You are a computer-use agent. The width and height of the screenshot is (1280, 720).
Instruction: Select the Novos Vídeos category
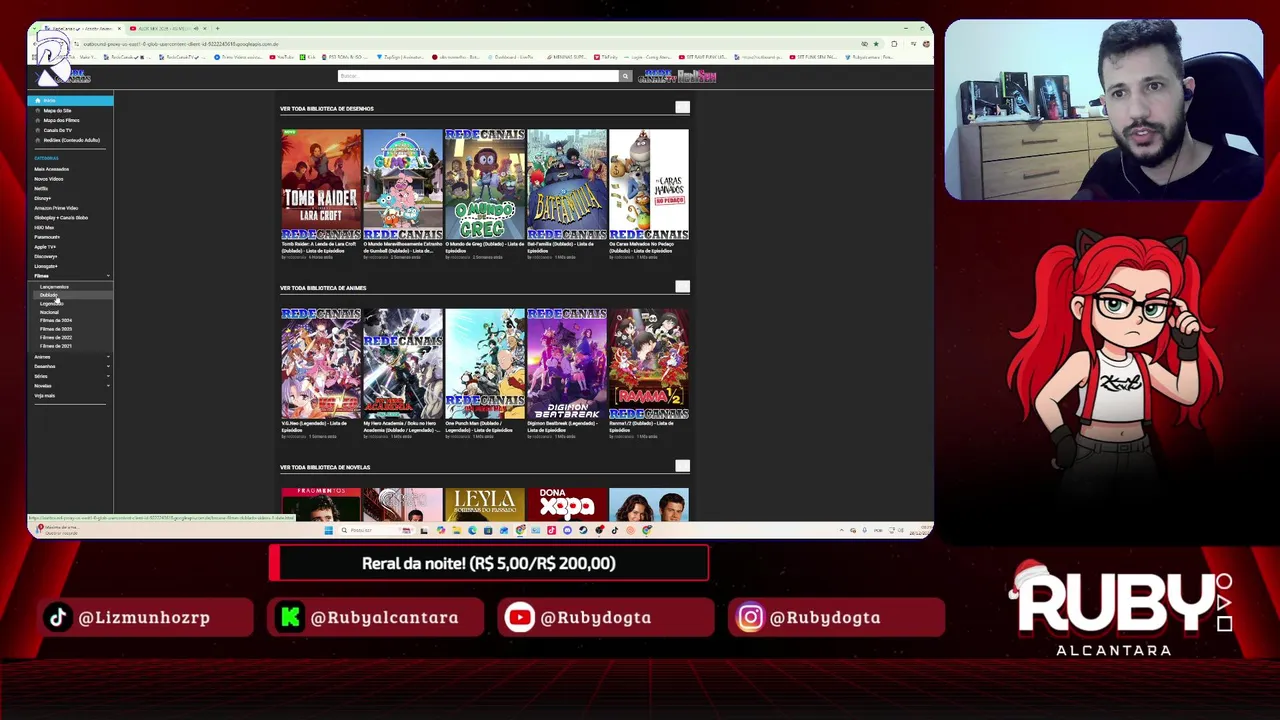(x=48, y=179)
